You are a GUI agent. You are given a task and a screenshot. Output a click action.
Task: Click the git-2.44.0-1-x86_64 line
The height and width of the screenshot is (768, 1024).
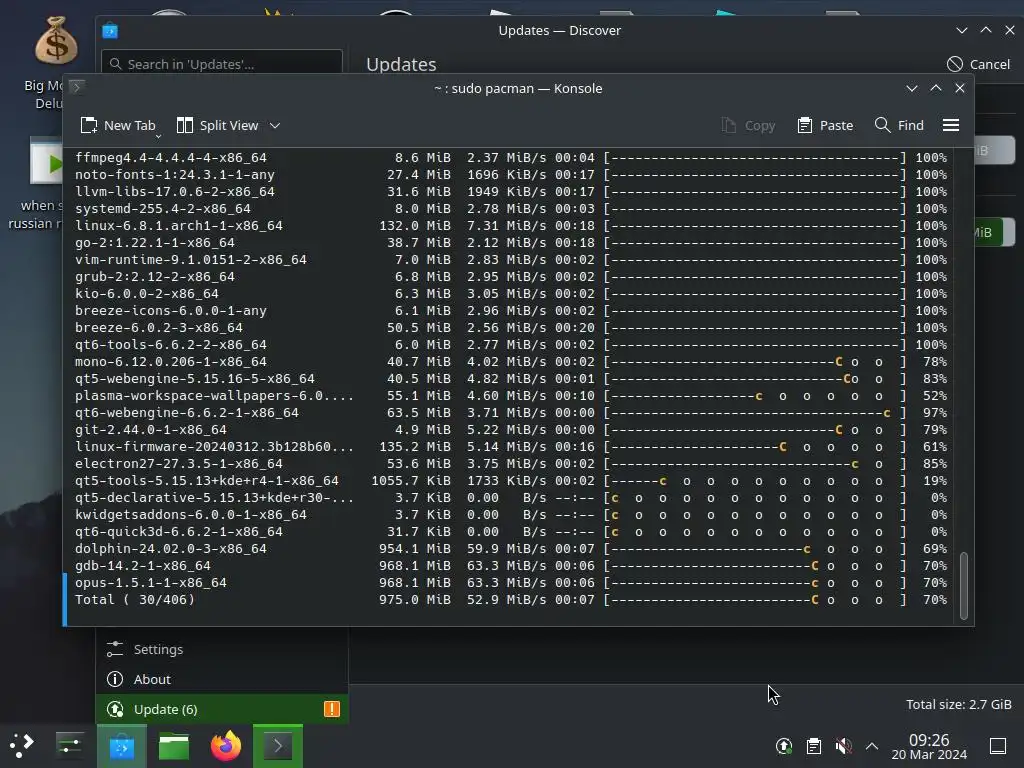(x=511, y=430)
